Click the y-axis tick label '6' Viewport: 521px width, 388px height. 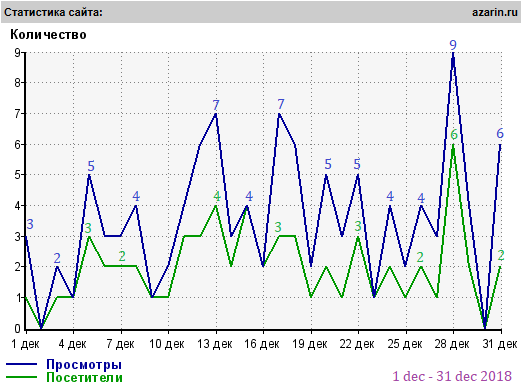(17, 144)
